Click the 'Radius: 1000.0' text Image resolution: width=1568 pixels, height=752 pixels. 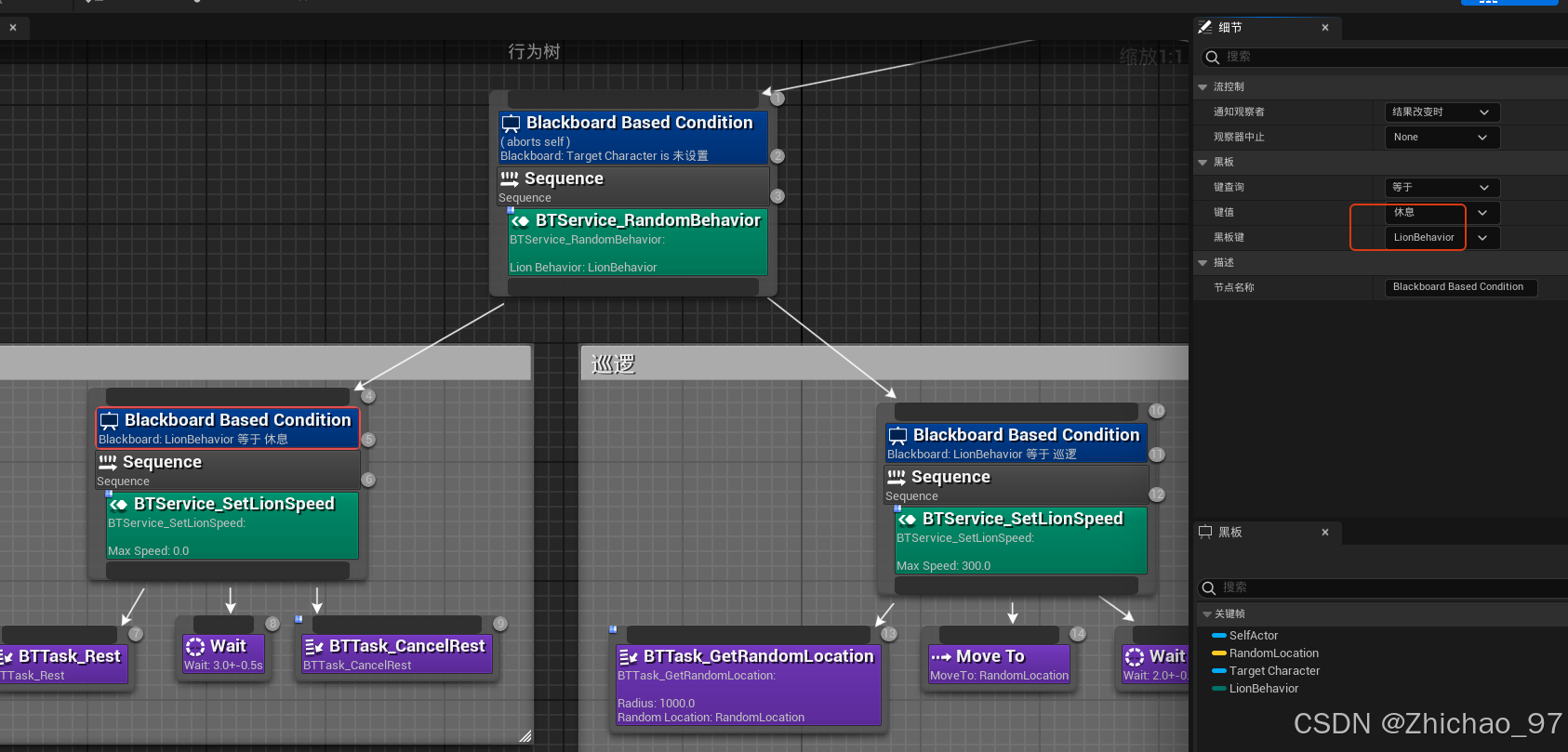(x=656, y=704)
